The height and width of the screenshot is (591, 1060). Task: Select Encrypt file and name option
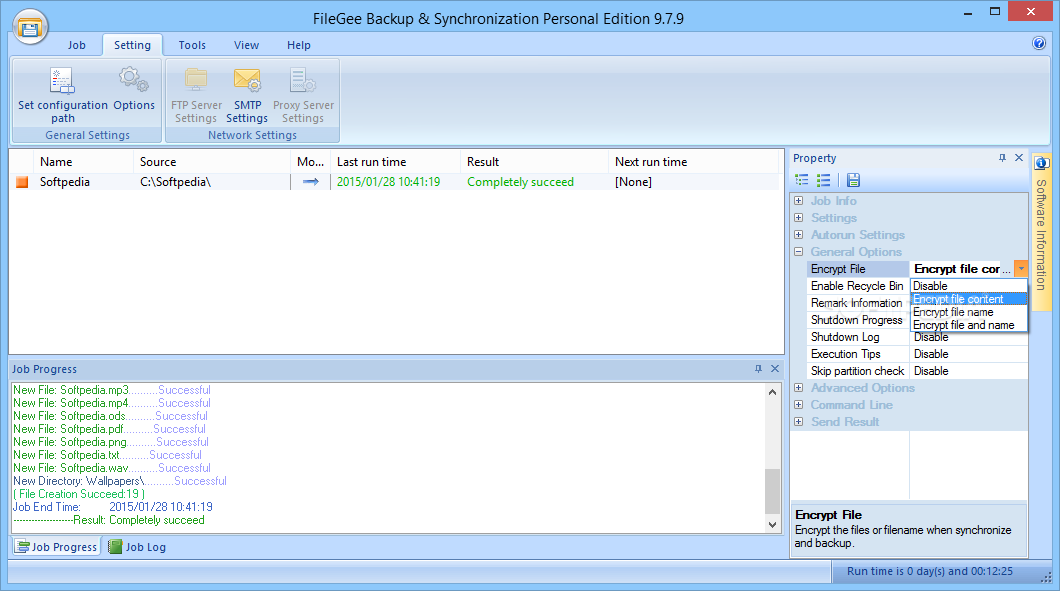tap(969, 325)
